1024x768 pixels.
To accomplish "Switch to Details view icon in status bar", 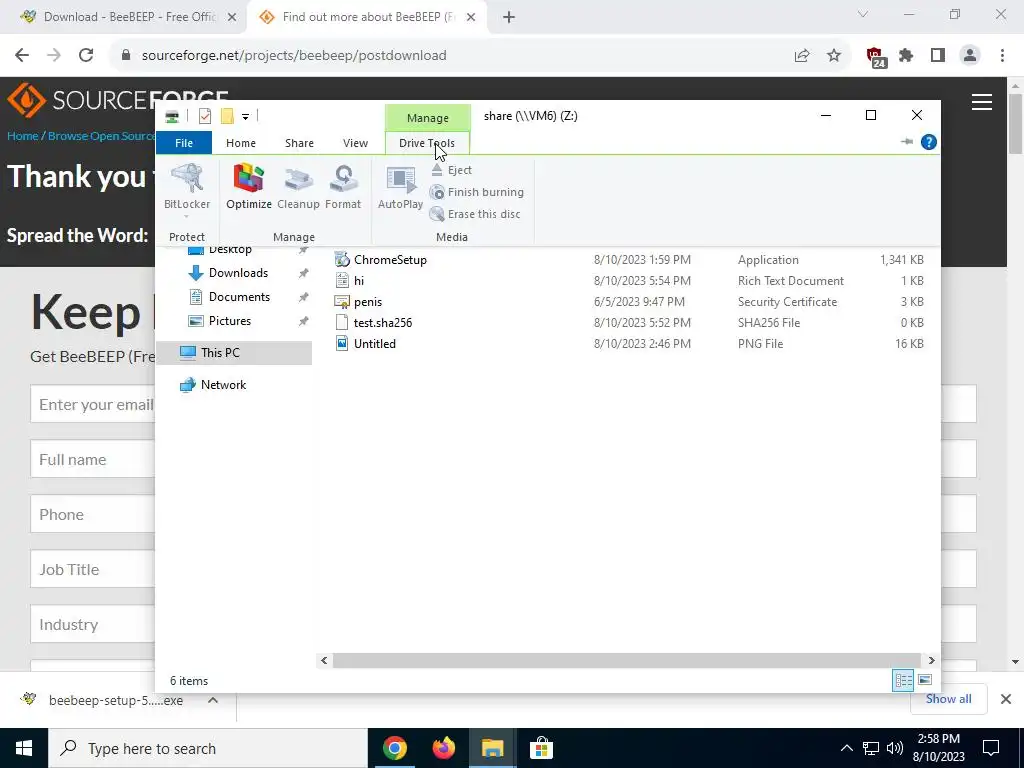I will [x=903, y=680].
